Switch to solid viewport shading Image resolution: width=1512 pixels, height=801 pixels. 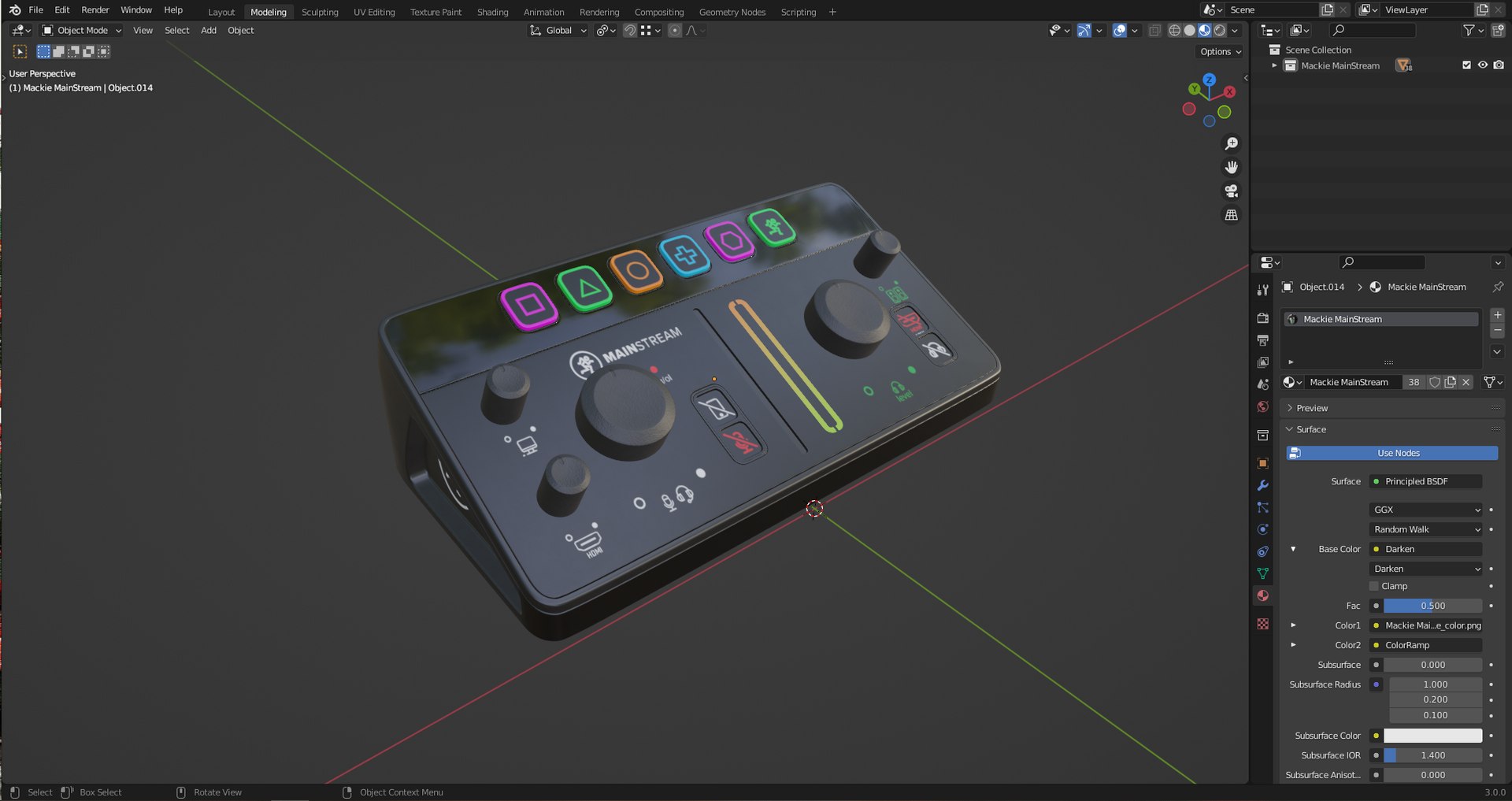tap(1189, 30)
